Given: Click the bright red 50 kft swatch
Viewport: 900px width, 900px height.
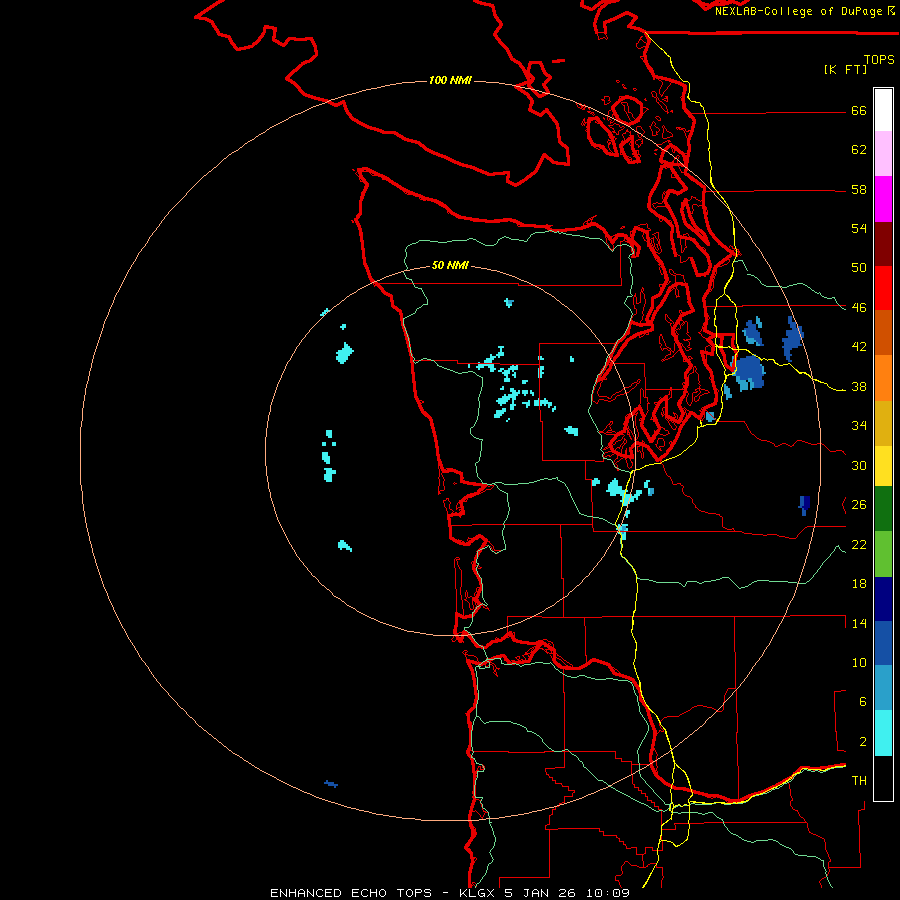Looking at the screenshot, I should coord(883,288).
